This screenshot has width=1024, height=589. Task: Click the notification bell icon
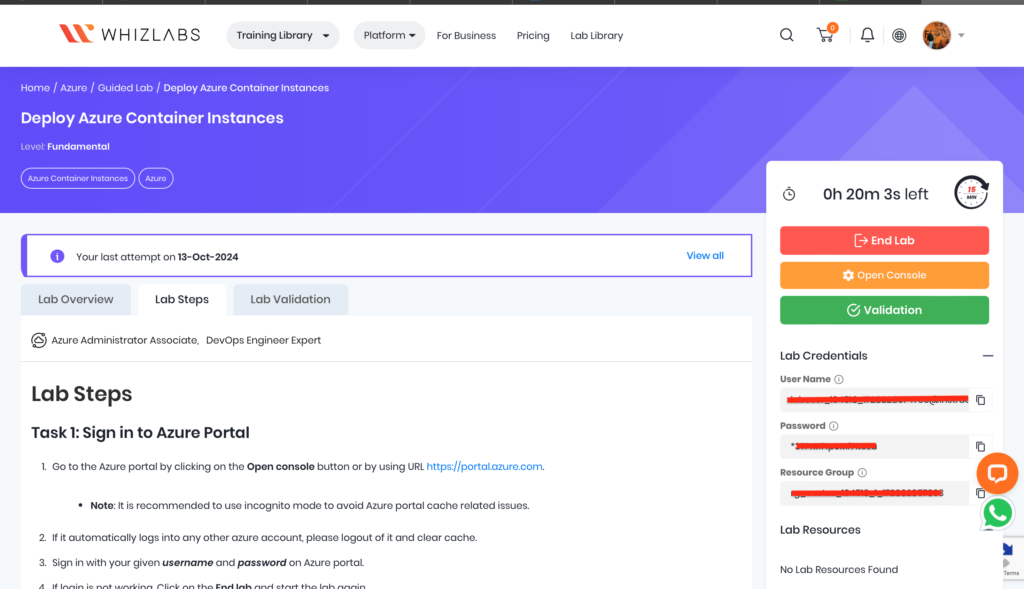(x=867, y=35)
